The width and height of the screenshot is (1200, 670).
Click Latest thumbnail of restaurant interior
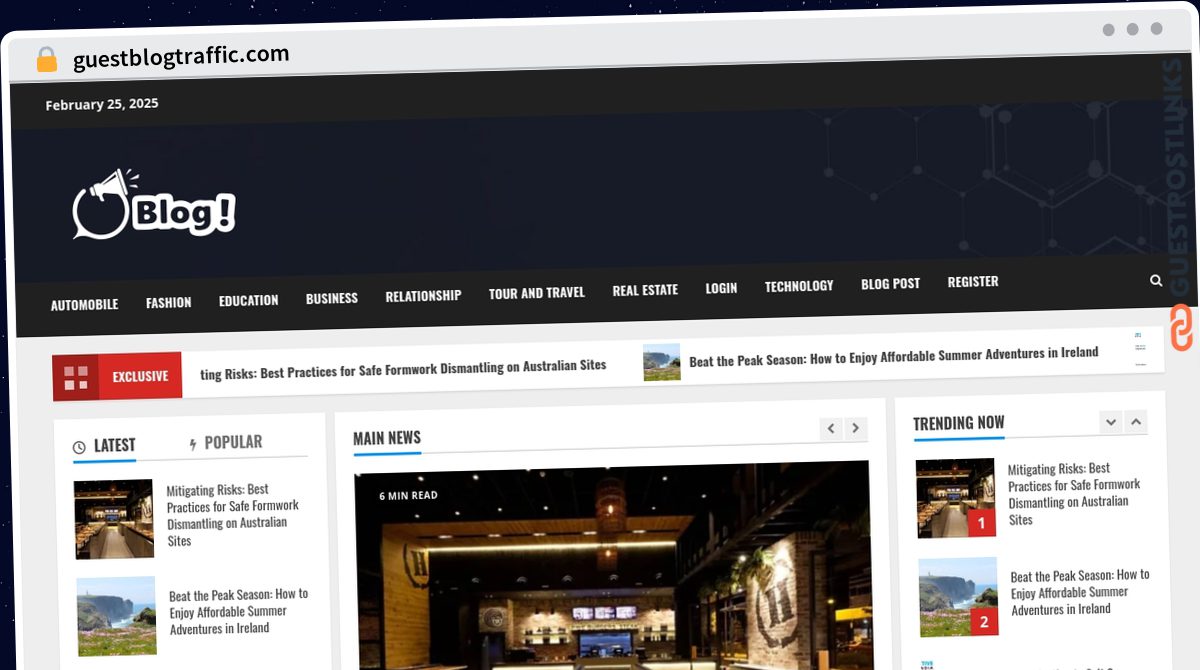click(x=114, y=519)
